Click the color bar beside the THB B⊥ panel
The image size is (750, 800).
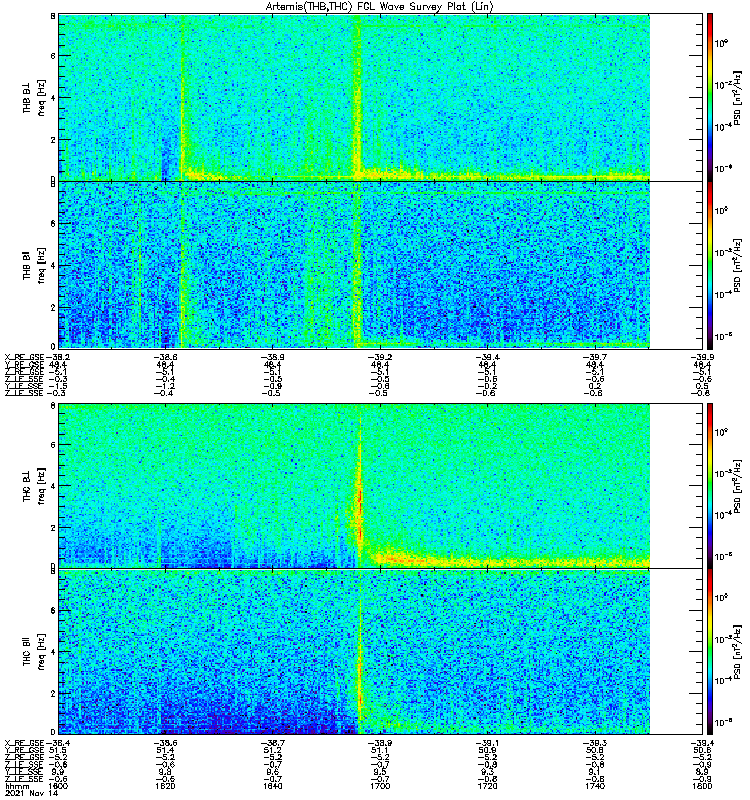click(x=710, y=97)
